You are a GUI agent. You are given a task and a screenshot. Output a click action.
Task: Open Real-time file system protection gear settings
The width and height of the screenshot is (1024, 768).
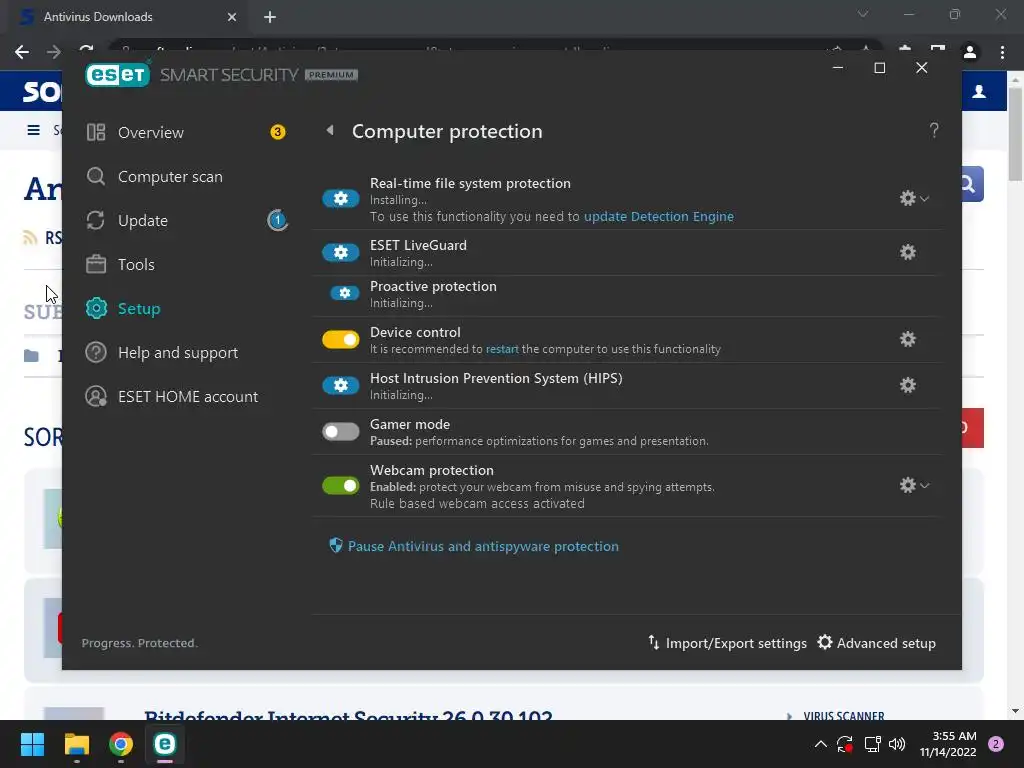pyautogui.click(x=907, y=199)
